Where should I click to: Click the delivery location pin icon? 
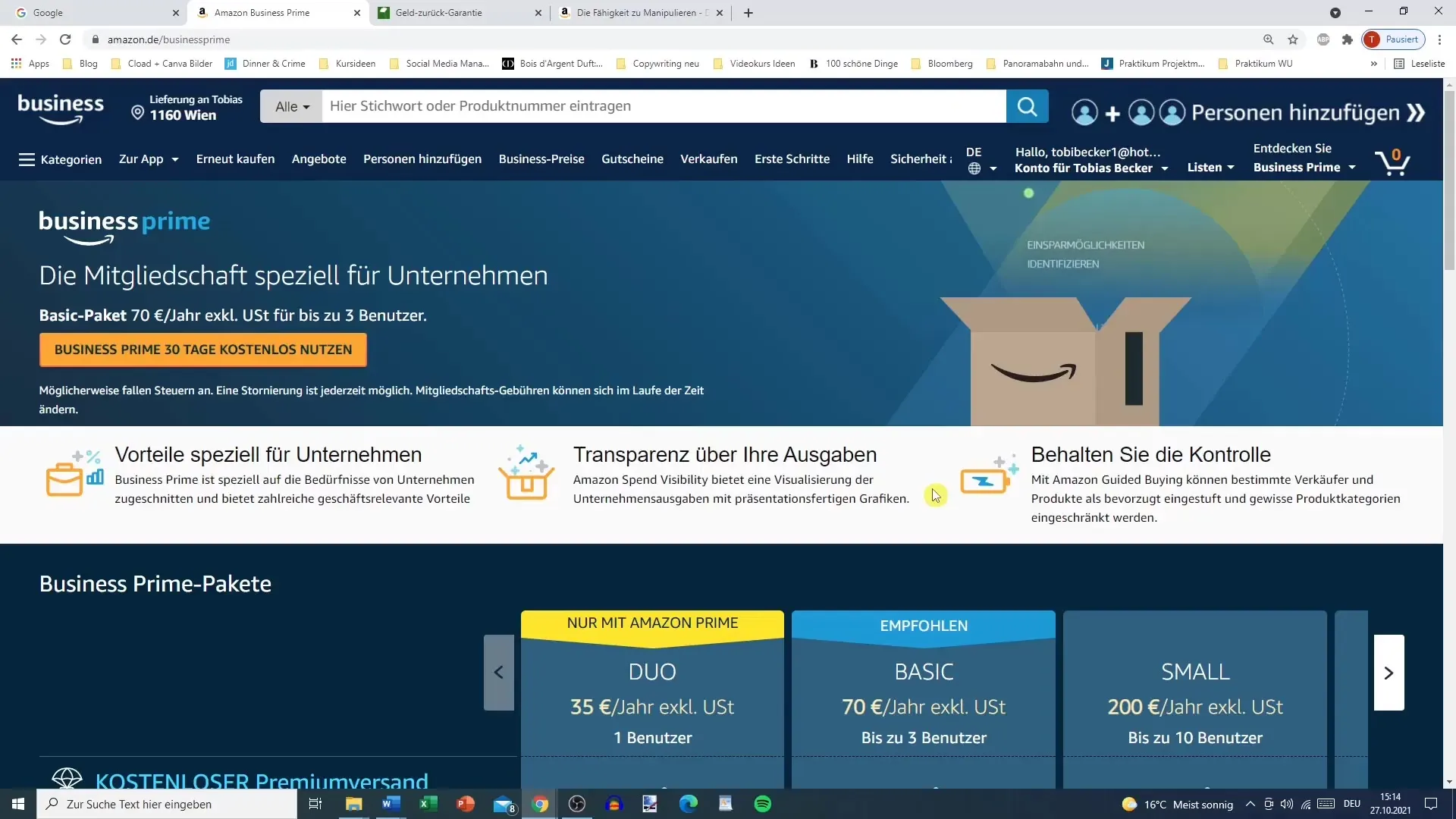[x=137, y=113]
